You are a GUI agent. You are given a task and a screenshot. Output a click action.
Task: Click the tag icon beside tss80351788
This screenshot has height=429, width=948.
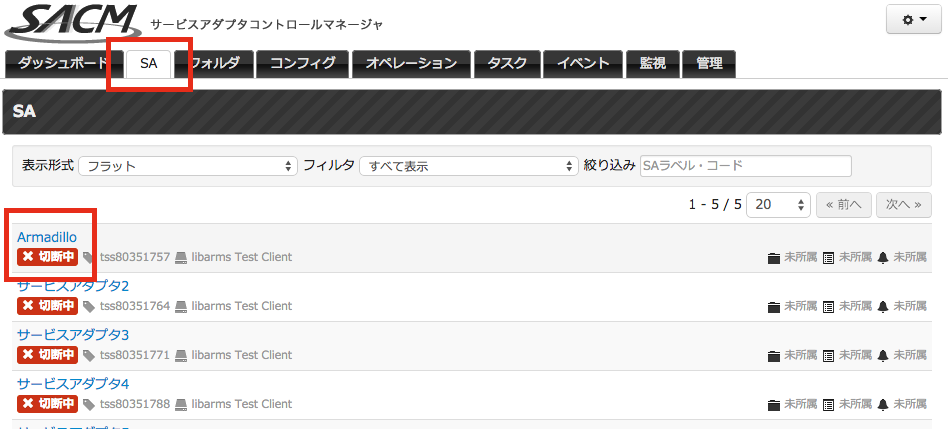pos(89,404)
